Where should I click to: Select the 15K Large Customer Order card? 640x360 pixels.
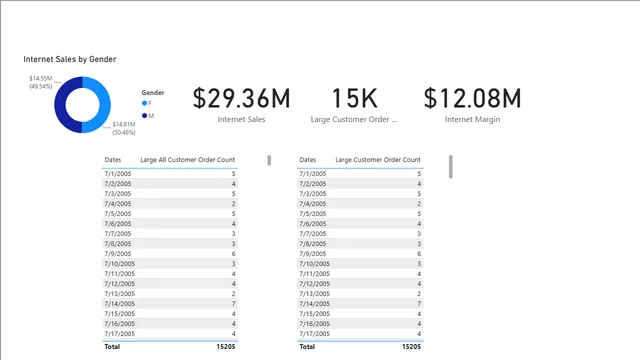[354, 104]
